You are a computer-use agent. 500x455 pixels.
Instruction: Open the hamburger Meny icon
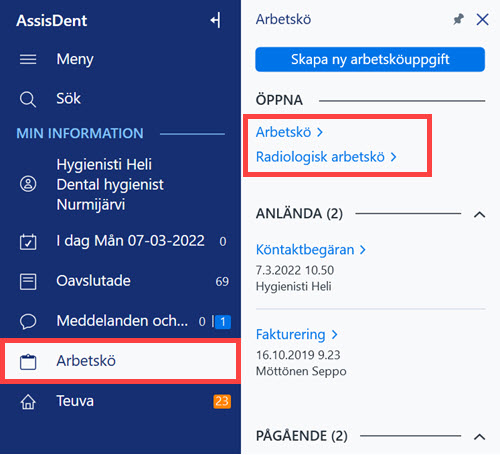pos(28,59)
